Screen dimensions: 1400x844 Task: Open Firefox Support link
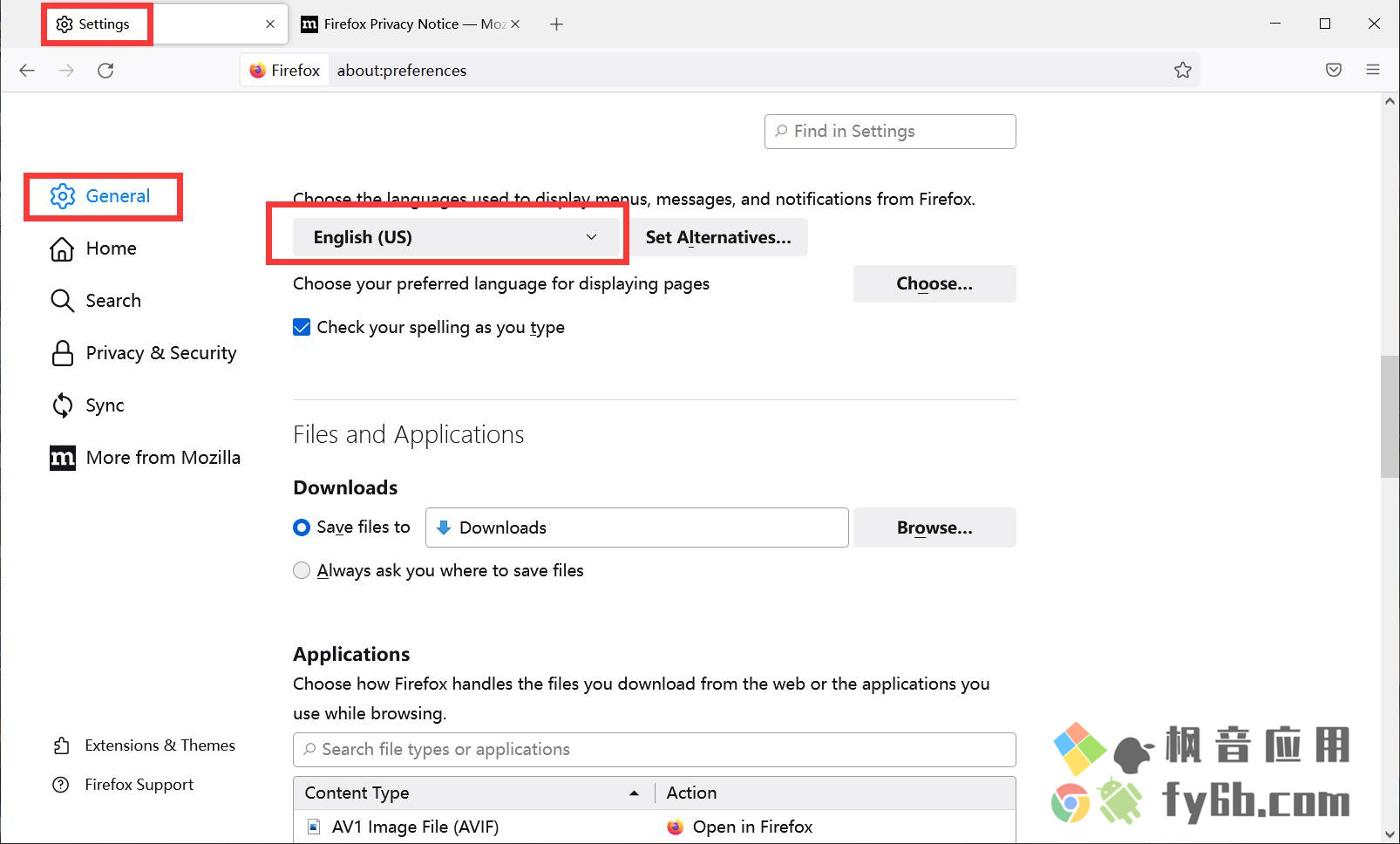coord(123,785)
